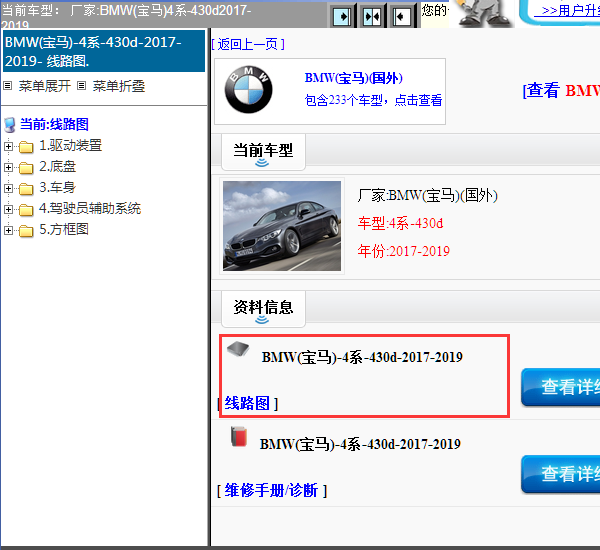Click the folder icon beside 1.驱动装置
Image resolution: width=600 pixels, height=550 pixels.
26,146
